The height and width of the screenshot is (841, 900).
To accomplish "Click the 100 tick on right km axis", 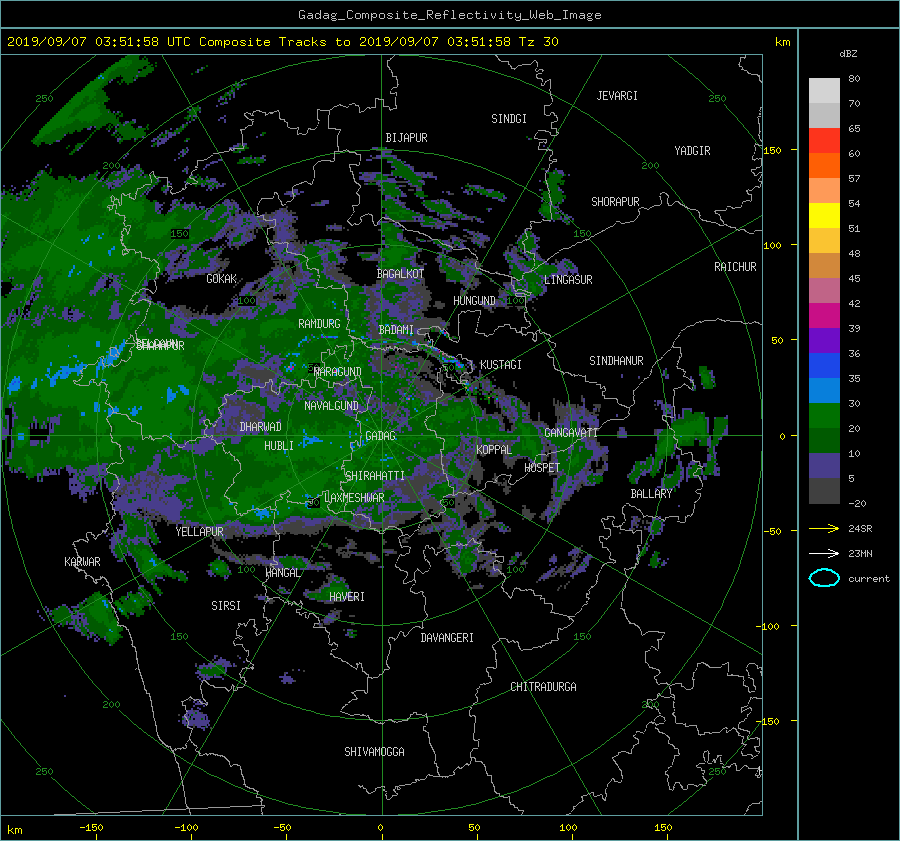I will (x=772, y=245).
